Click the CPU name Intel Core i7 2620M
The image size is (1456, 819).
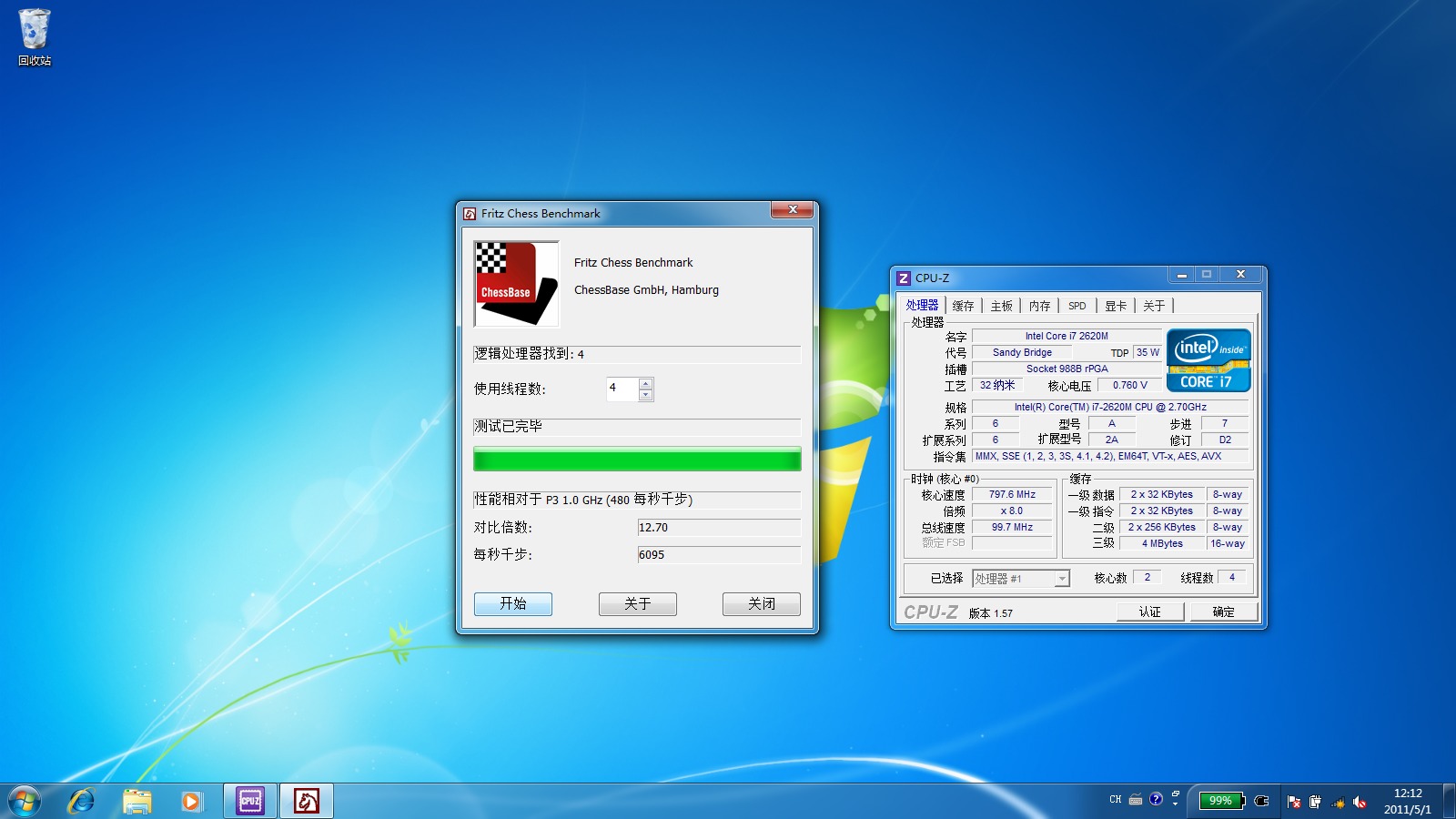tap(1067, 337)
